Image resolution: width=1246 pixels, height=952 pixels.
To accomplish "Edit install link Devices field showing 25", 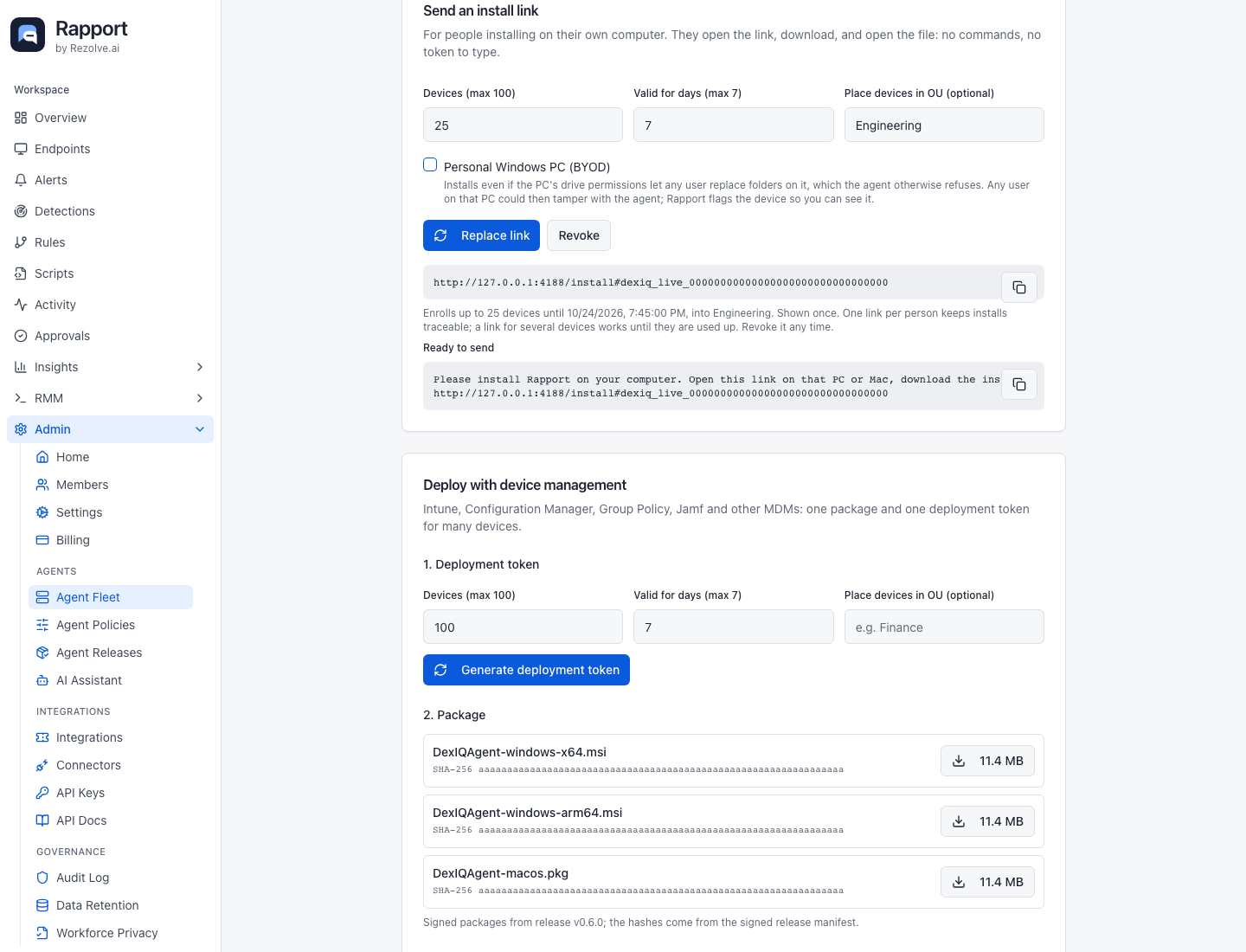I will pos(523,125).
